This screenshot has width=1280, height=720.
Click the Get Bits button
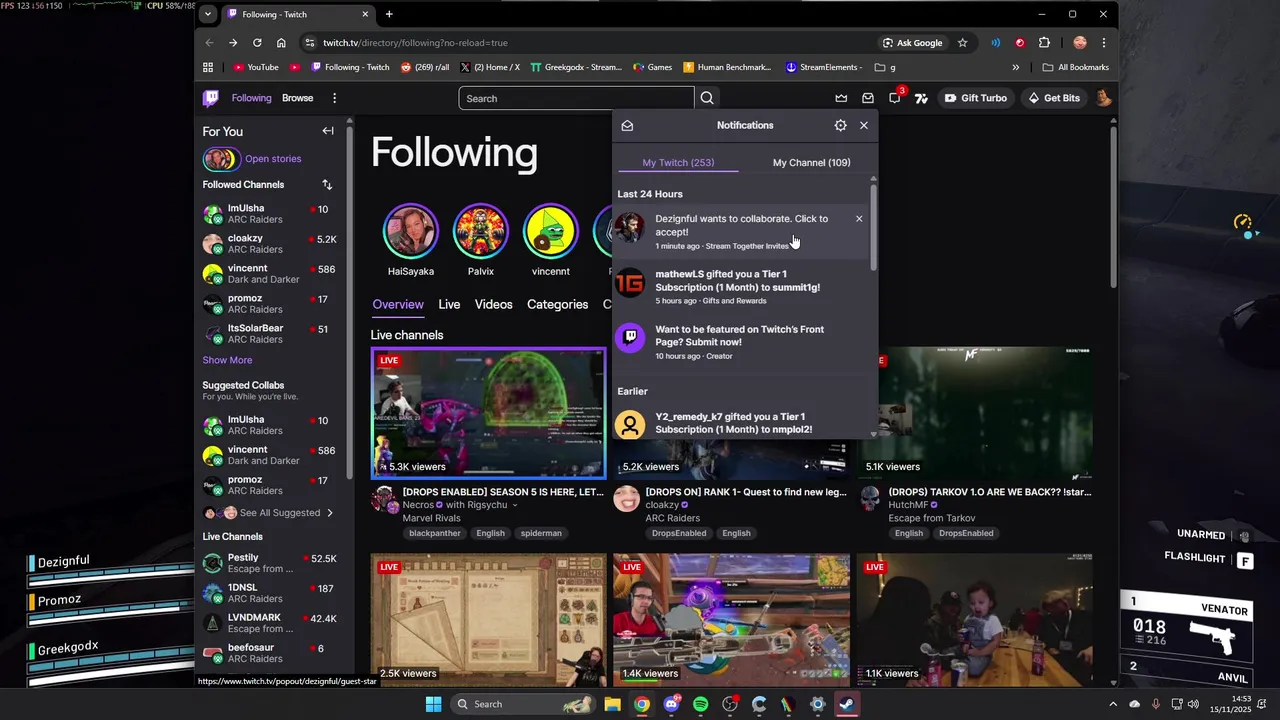(x=1053, y=98)
